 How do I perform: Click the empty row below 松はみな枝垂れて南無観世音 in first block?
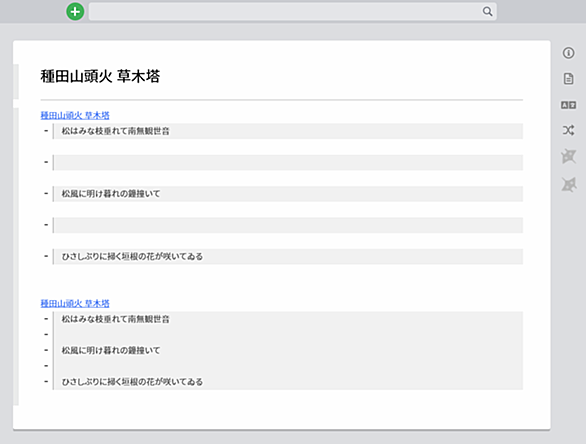288,163
